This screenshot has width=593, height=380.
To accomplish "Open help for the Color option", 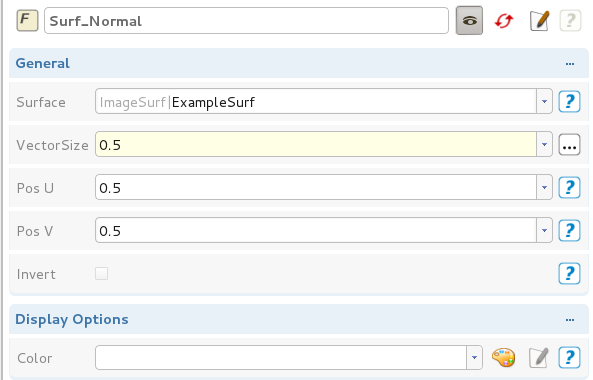I will (570, 357).
